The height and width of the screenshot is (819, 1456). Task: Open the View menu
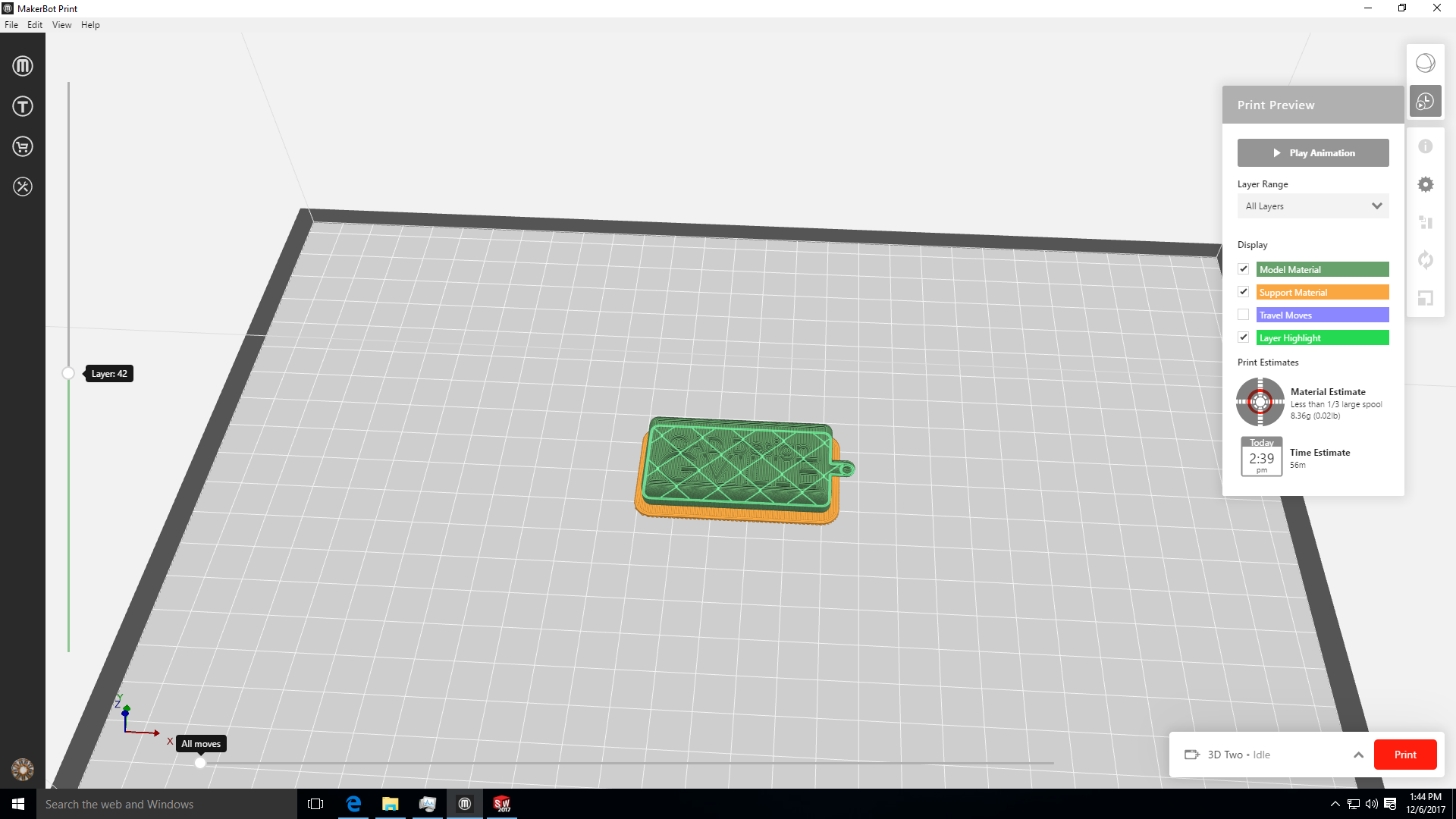(x=61, y=24)
